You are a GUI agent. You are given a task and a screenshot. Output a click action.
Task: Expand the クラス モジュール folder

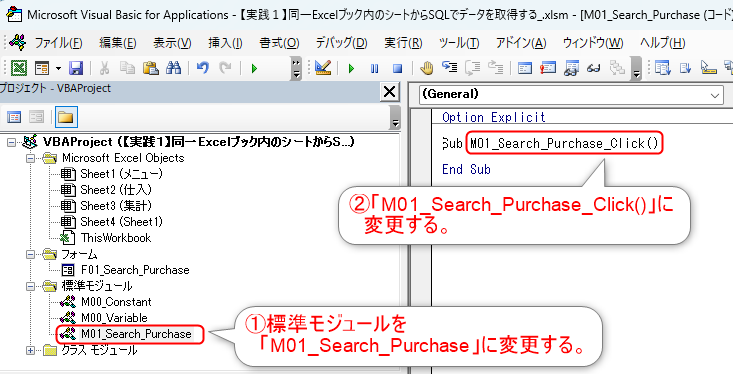pos(30,350)
